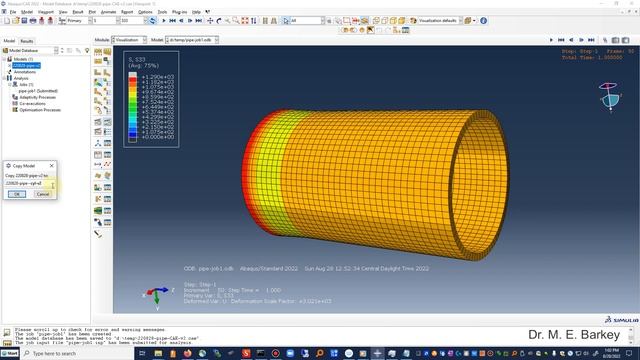Open the Viewport menu
The image size is (640, 360).
point(46,12)
